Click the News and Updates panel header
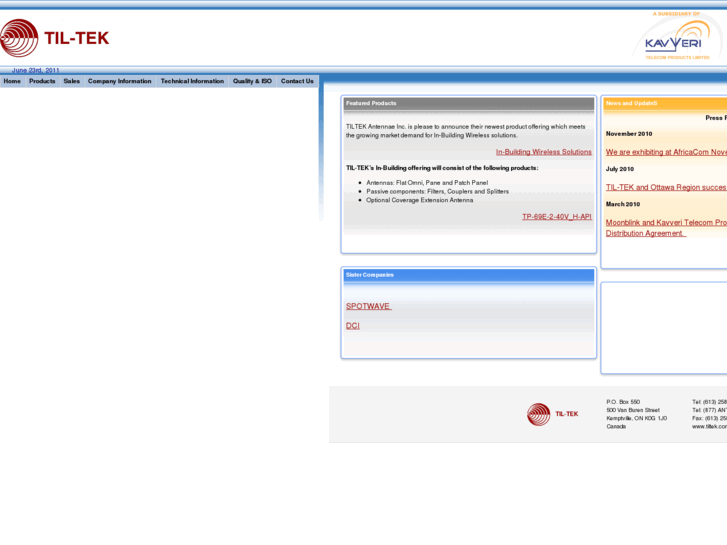The image size is (727, 545). (x=665, y=103)
